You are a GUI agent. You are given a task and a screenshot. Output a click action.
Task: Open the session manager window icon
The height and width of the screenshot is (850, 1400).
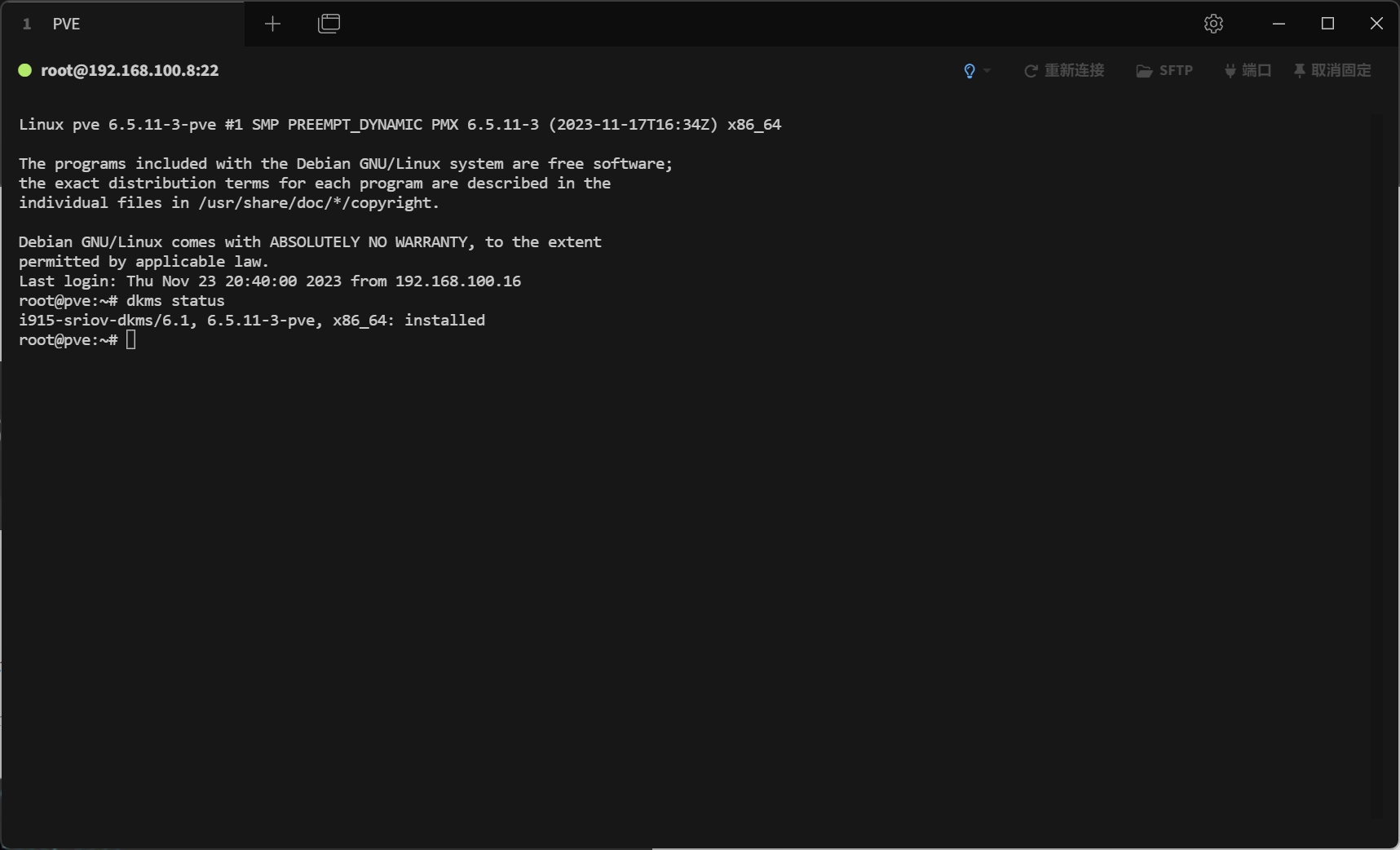(329, 24)
